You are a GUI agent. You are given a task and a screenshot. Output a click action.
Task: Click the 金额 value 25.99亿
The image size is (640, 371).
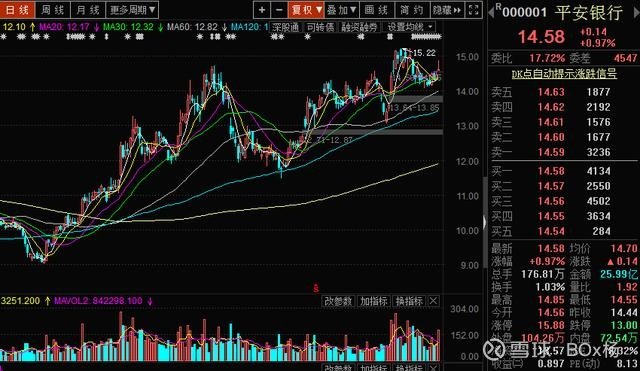coord(618,274)
